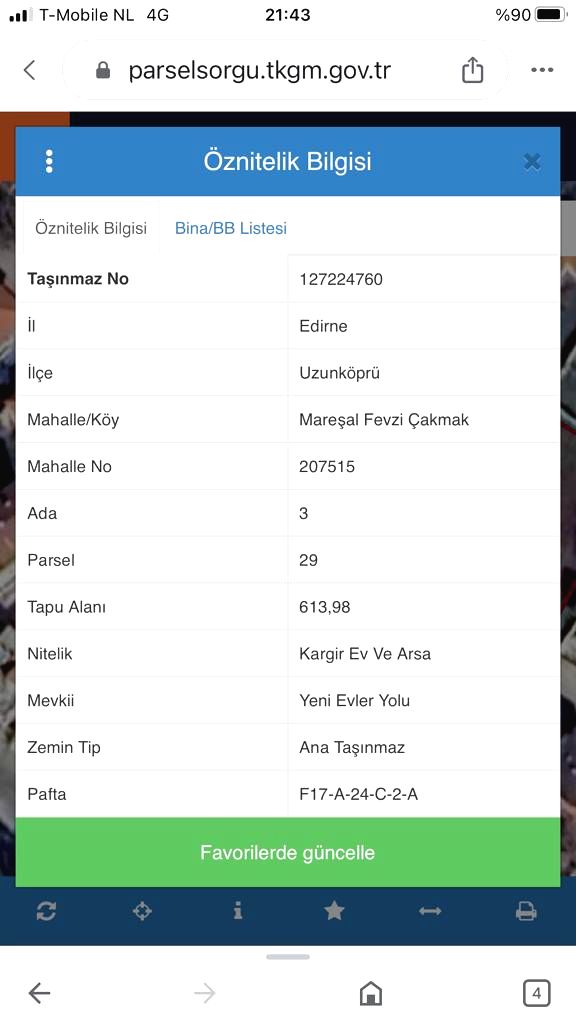Tap the star favorites icon
576x1024 pixels.
click(334, 910)
